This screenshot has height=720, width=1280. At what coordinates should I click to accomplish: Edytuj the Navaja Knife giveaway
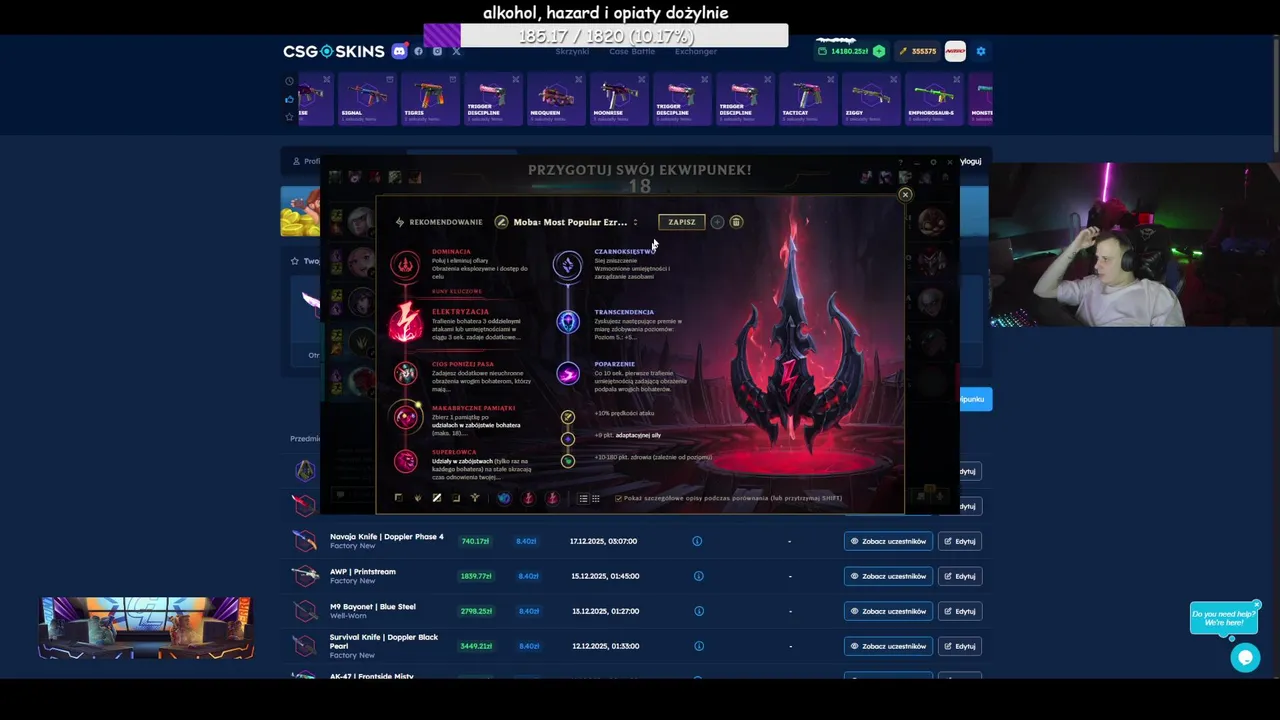960,541
